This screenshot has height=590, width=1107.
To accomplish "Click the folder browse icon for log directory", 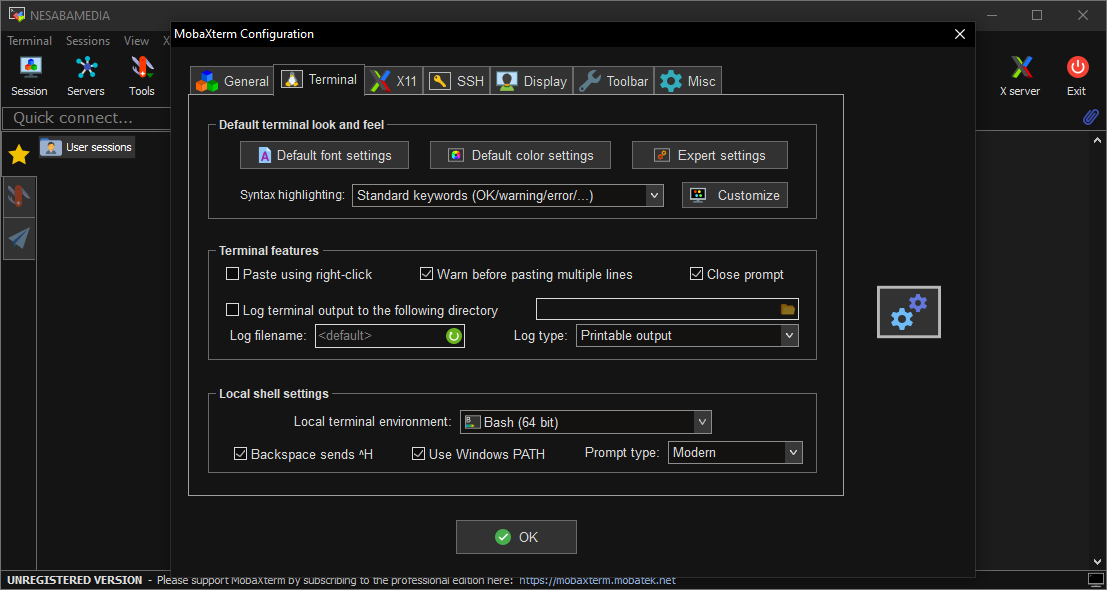I will point(787,310).
